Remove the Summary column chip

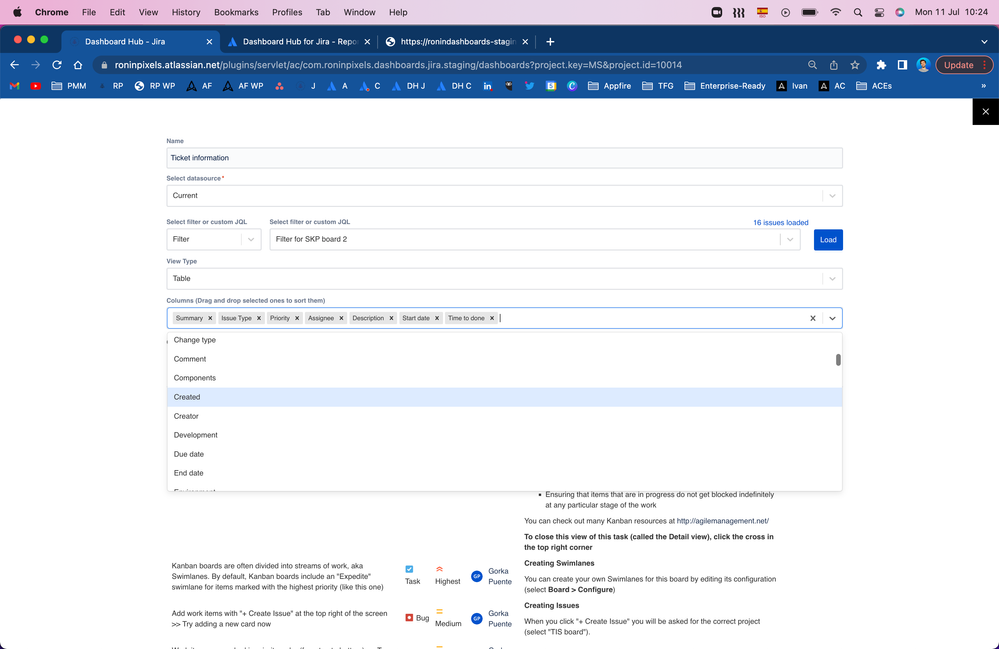209,316
